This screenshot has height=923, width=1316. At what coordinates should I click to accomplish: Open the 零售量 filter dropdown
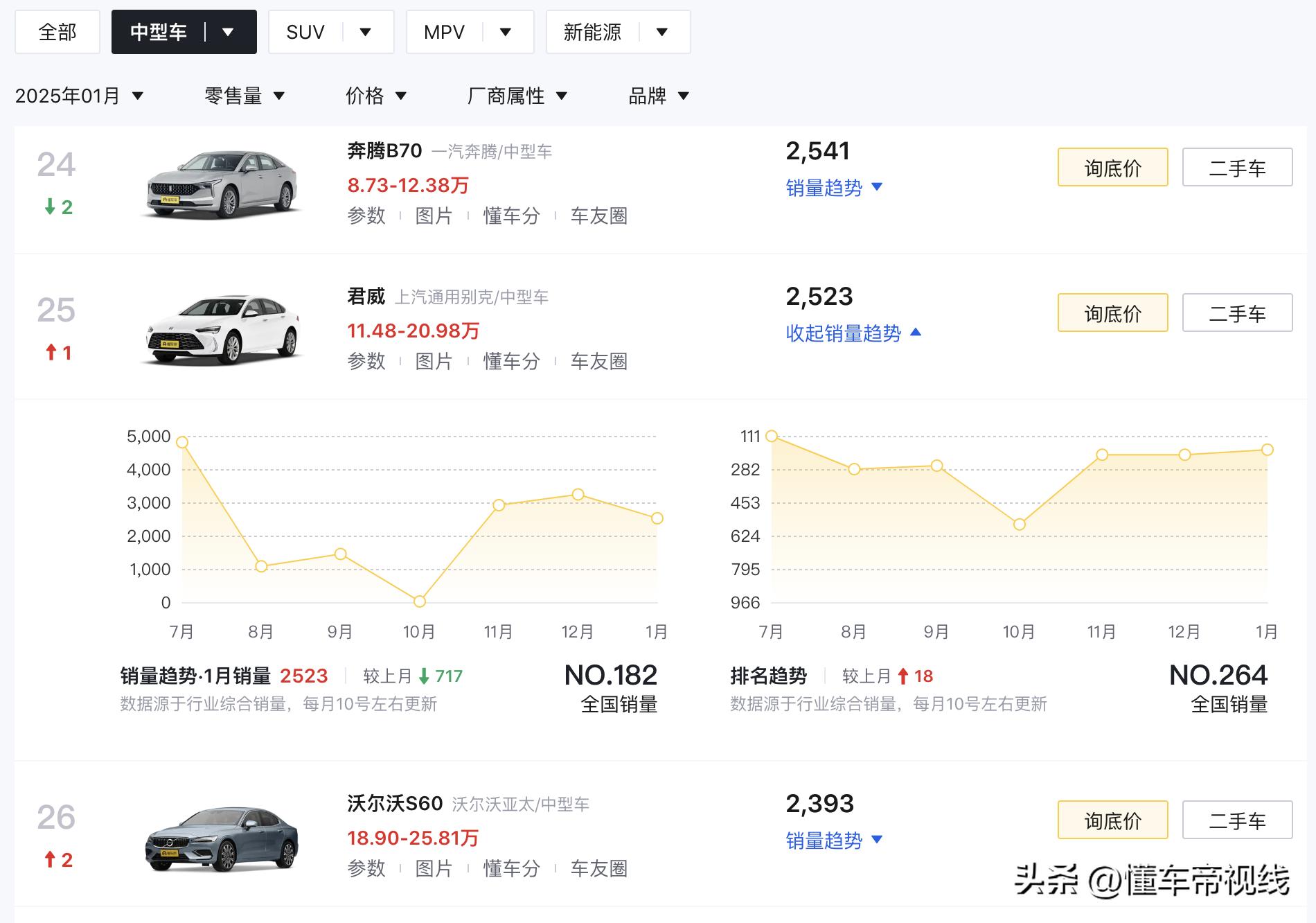(x=244, y=96)
